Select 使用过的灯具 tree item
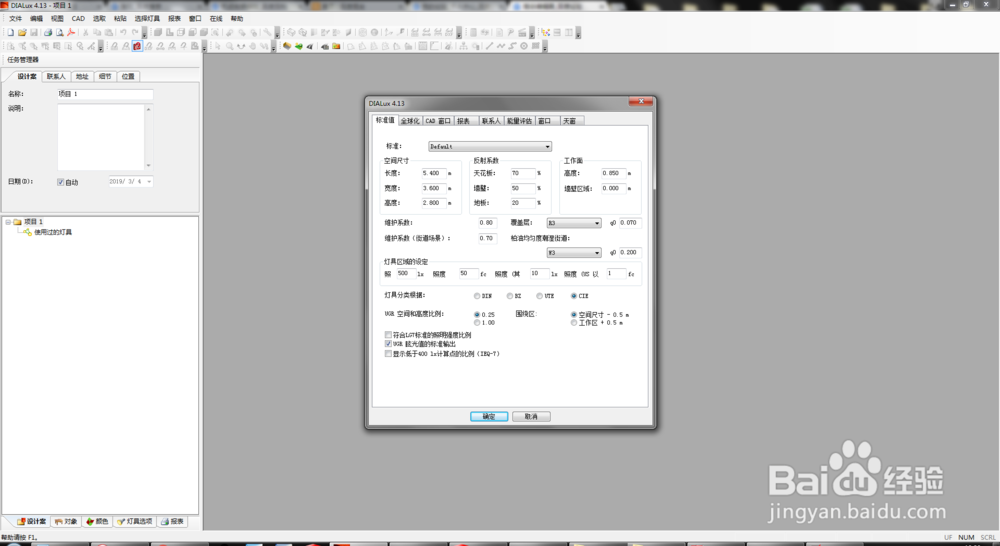 [53, 232]
